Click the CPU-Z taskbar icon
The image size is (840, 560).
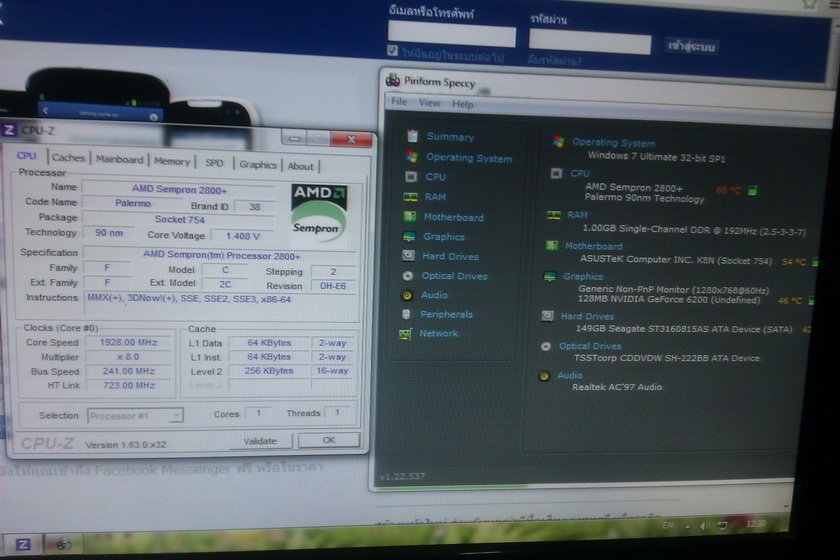22,544
